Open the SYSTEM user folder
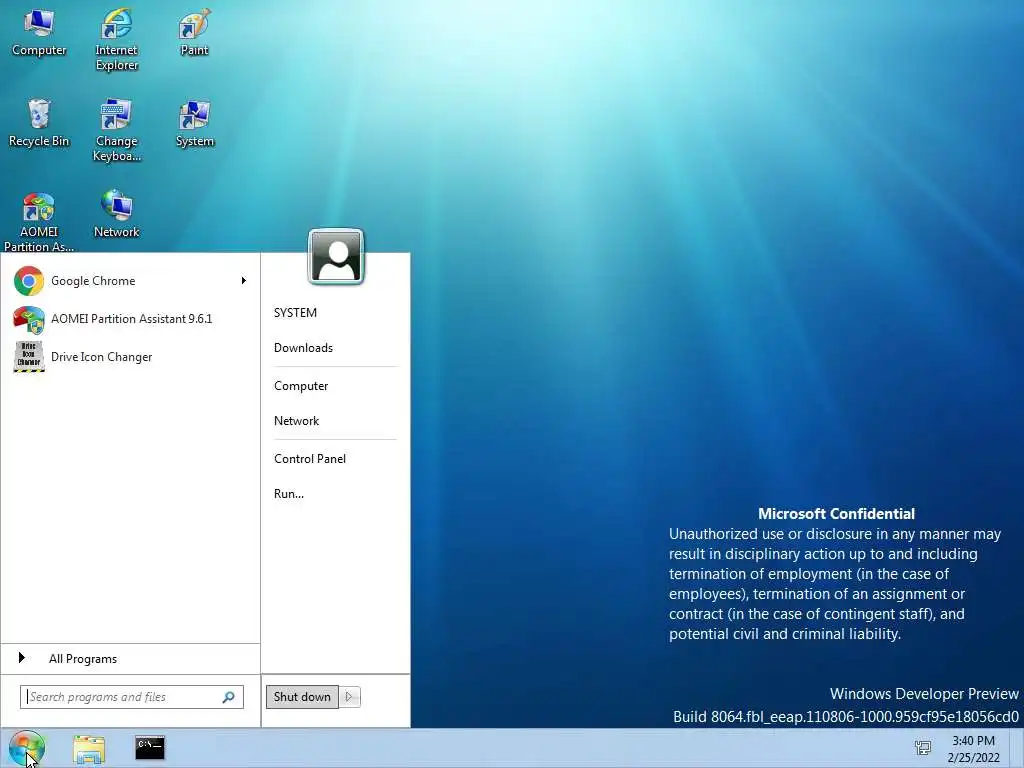 (295, 313)
